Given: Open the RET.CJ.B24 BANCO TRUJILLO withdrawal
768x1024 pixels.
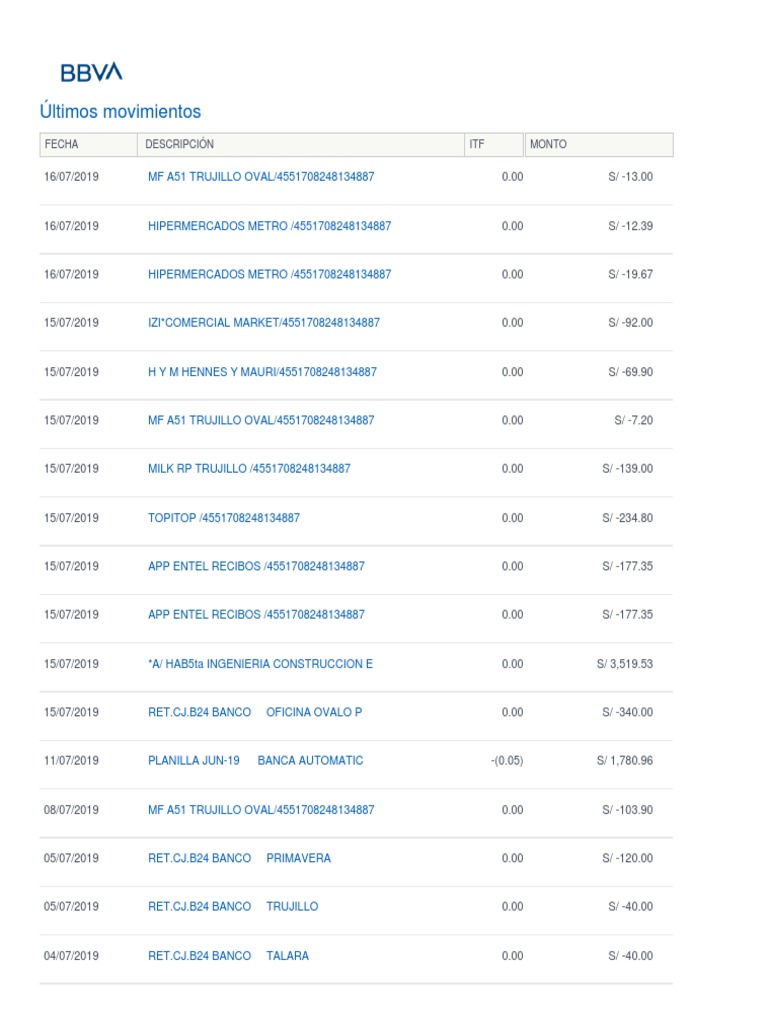Looking at the screenshot, I should [x=233, y=907].
